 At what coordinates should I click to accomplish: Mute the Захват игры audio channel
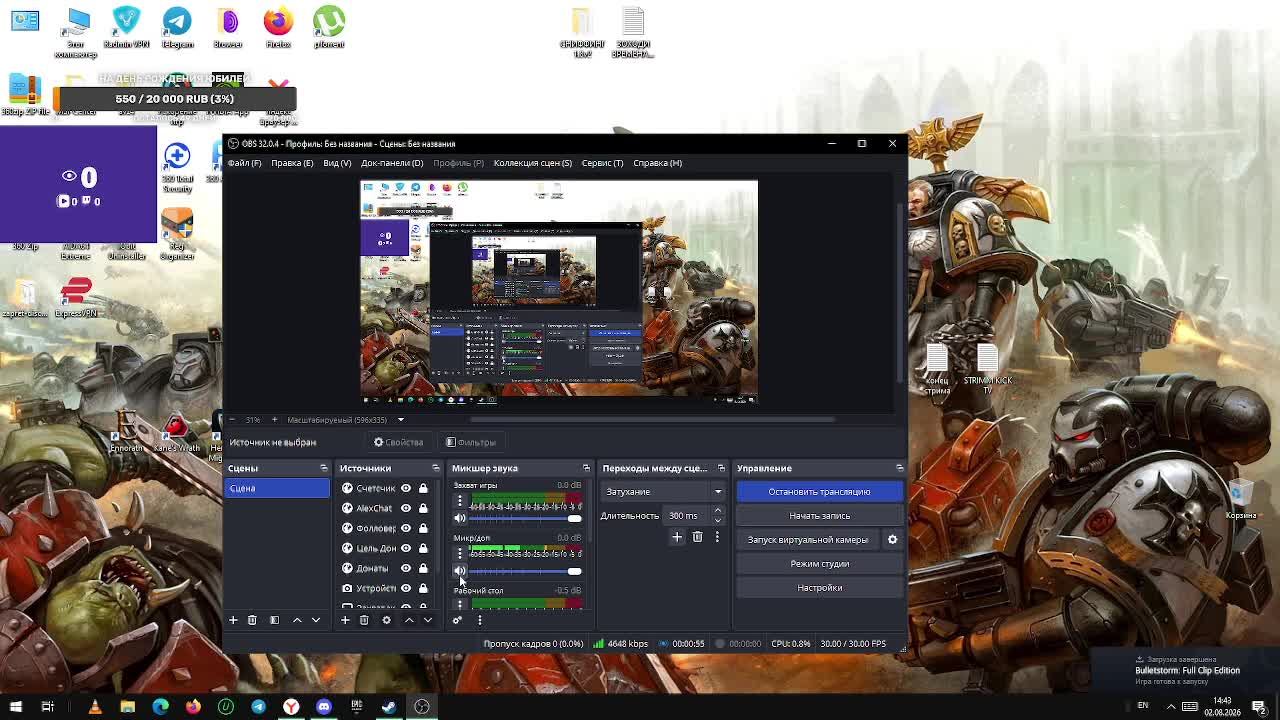tap(460, 518)
